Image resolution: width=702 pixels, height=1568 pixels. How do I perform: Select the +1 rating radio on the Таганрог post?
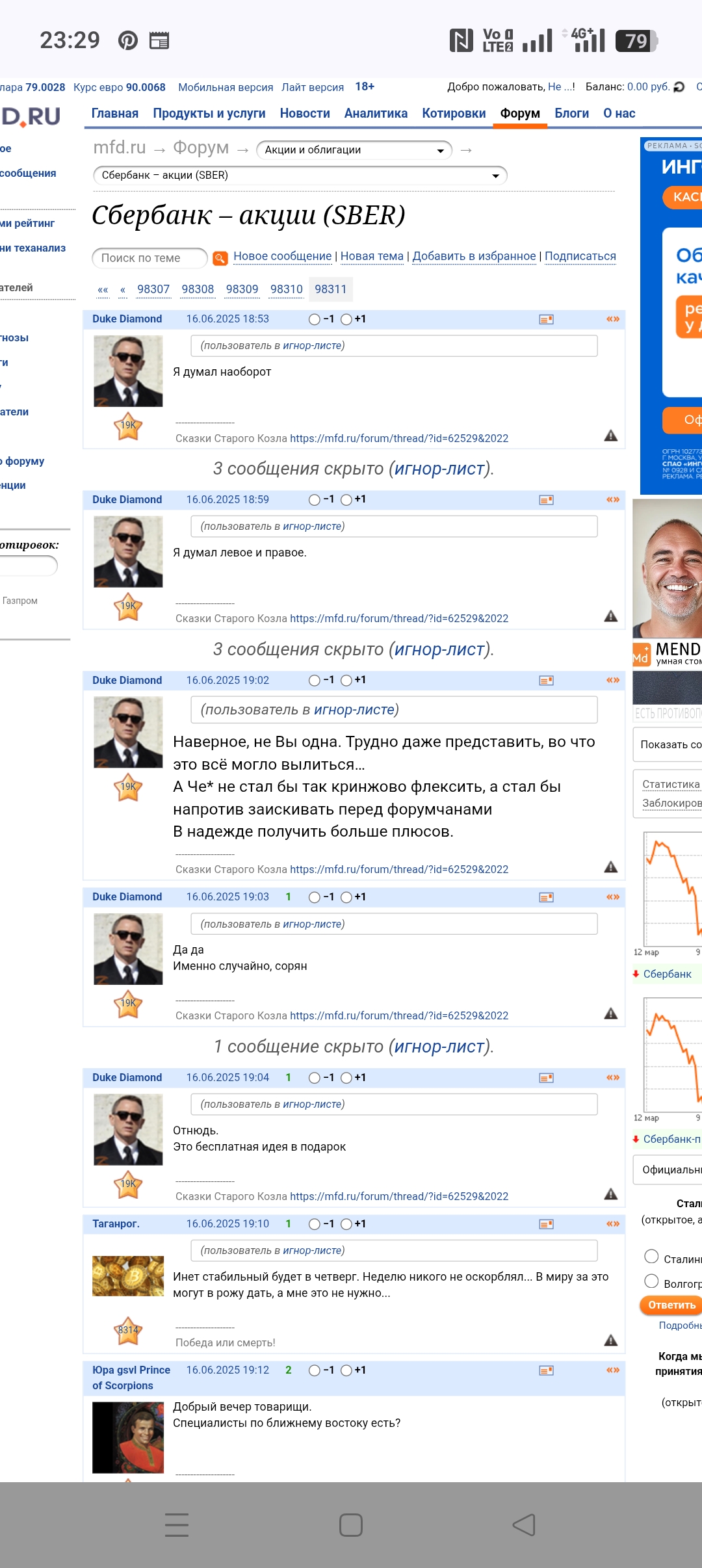pyautogui.click(x=346, y=1224)
